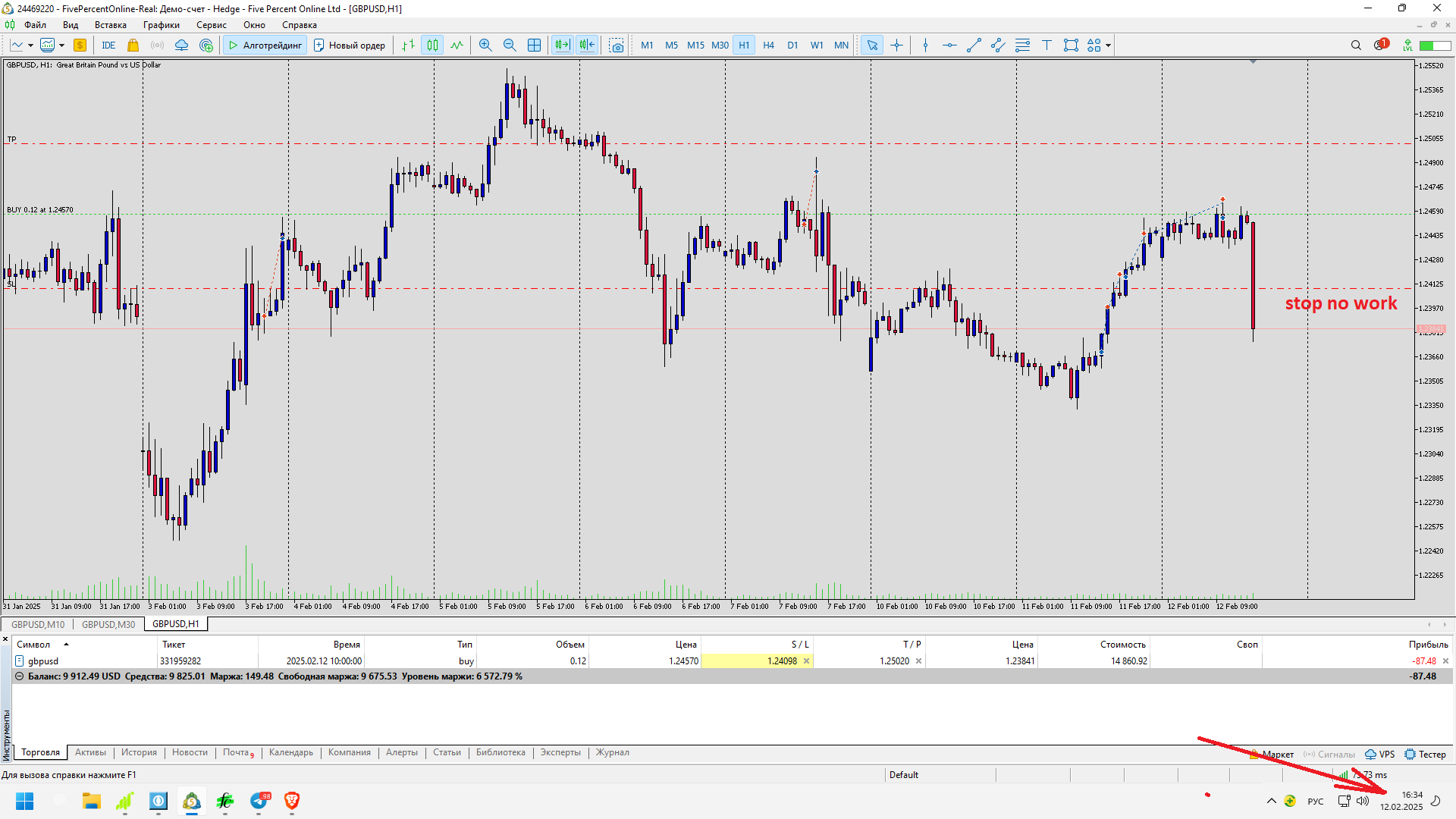Toggle chart auto-scroll to latest bar
1456x819 pixels.
(562, 45)
